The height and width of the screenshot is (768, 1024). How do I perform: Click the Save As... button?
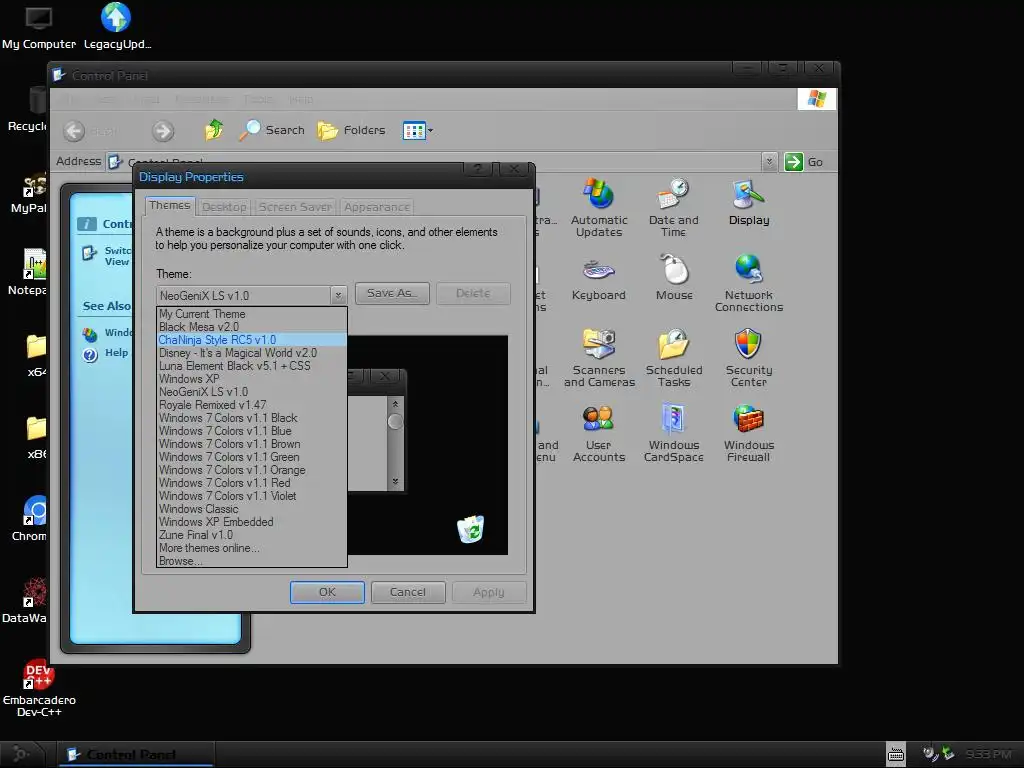392,293
